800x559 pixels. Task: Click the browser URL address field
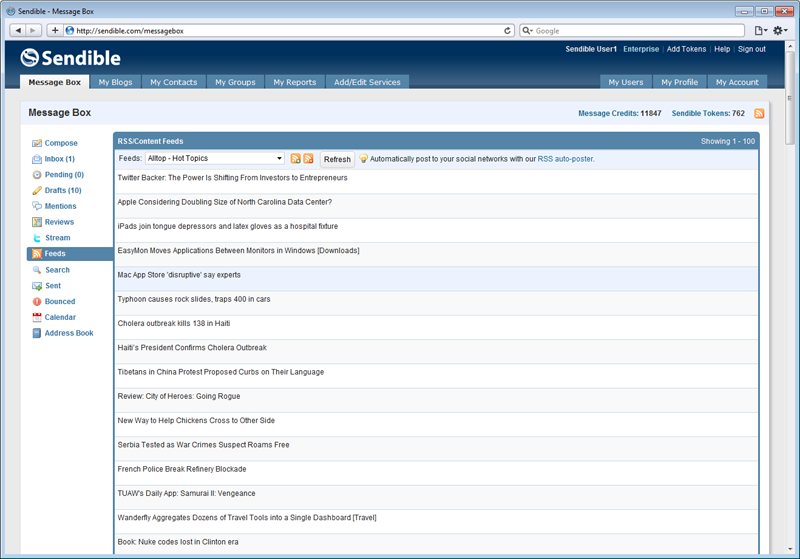288,31
